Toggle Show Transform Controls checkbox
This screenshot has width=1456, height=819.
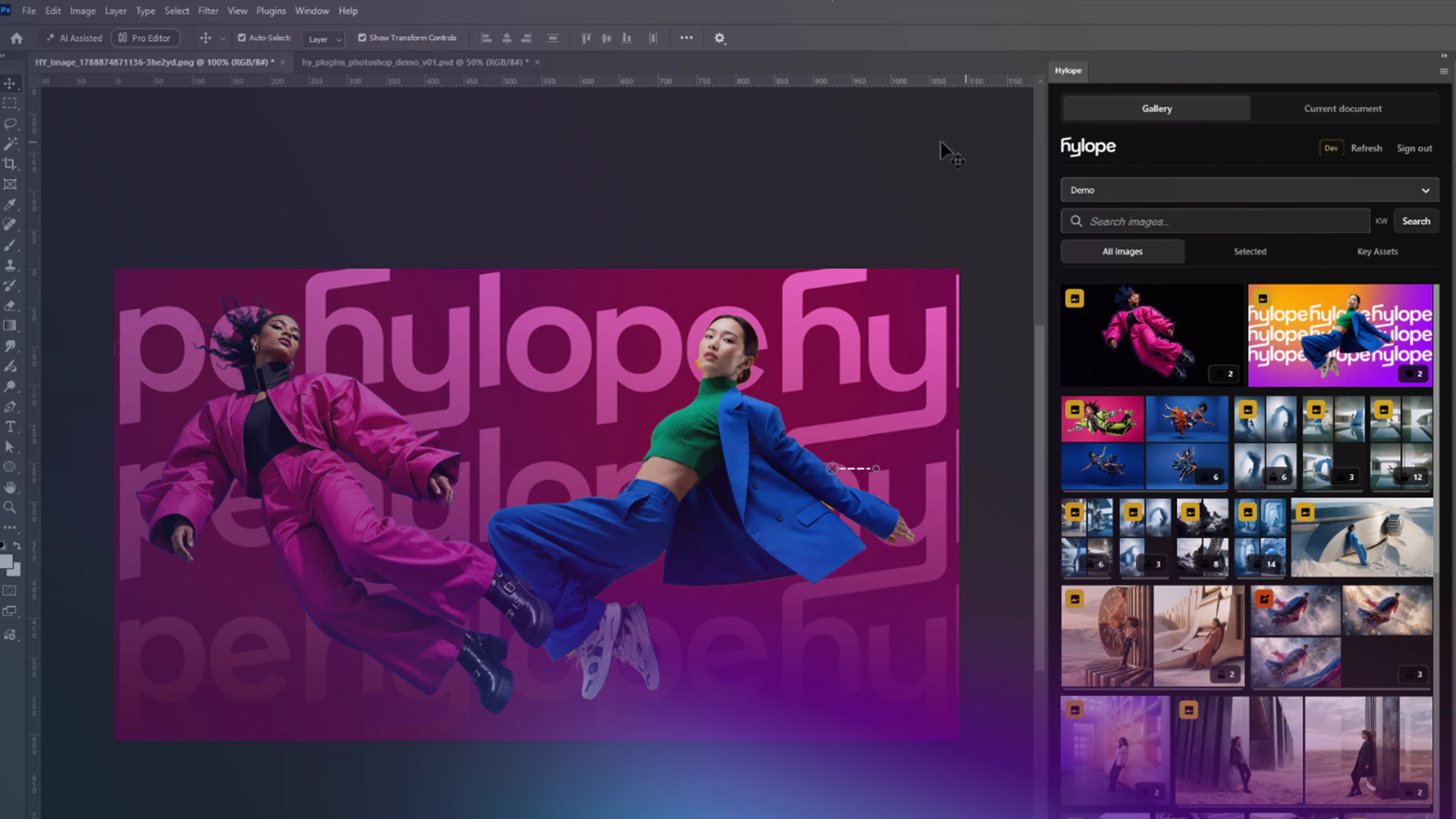[x=362, y=38]
